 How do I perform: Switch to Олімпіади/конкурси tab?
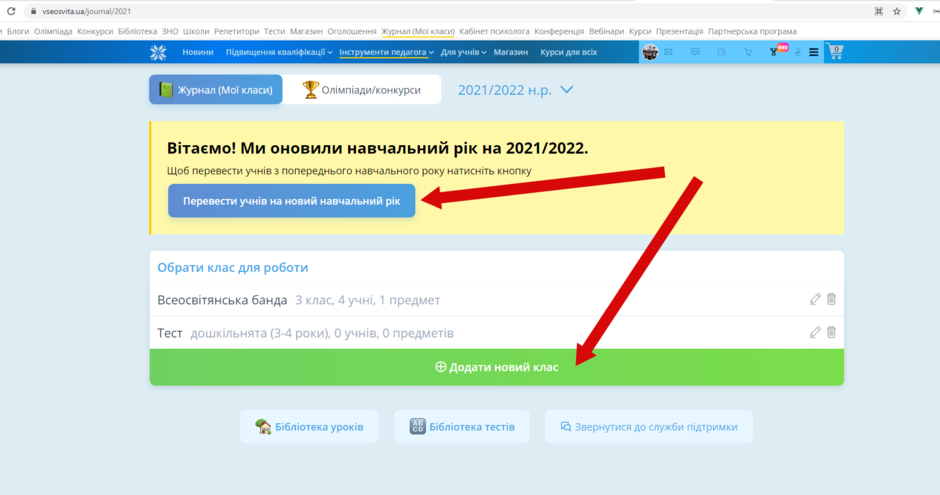tap(361, 90)
